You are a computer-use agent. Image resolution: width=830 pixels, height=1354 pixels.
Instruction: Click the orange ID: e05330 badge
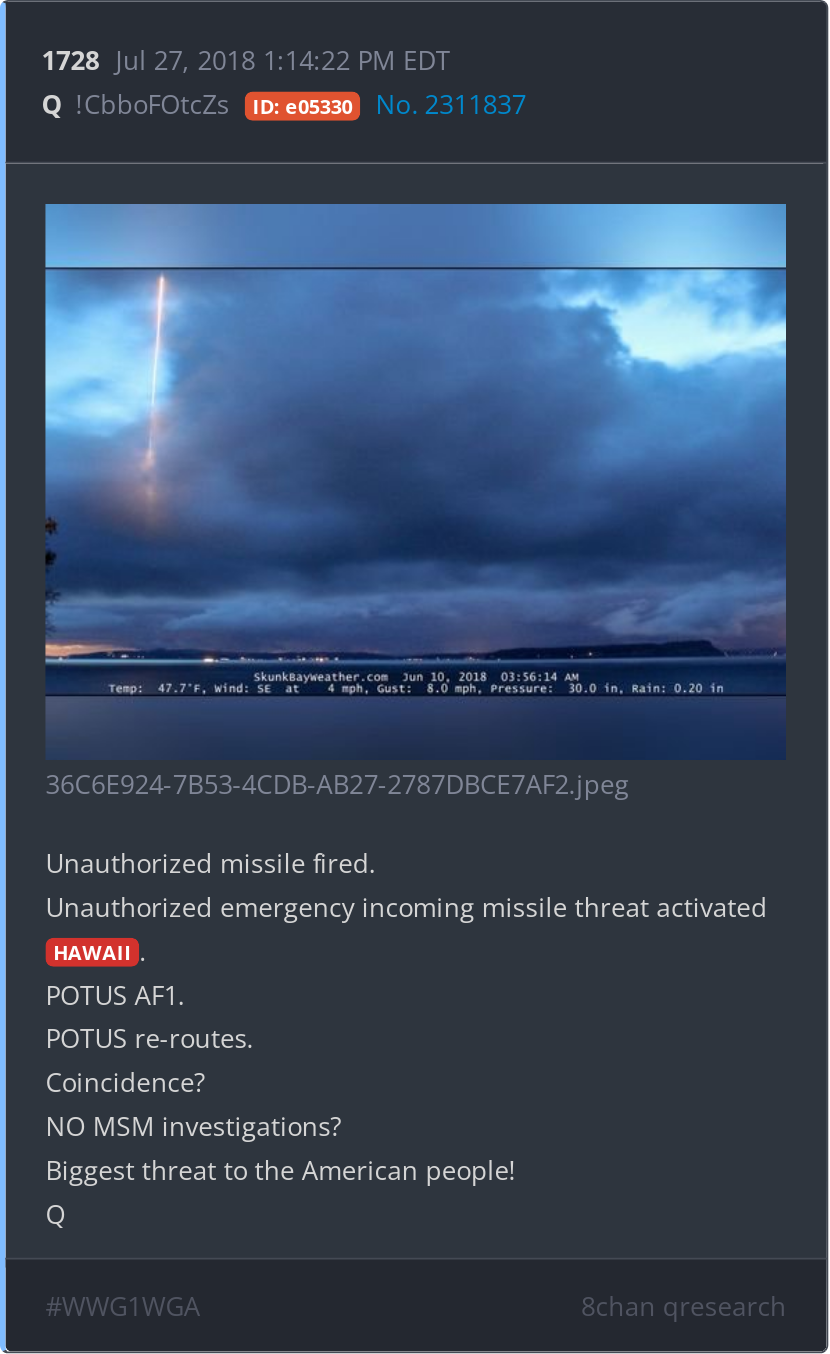tap(302, 106)
